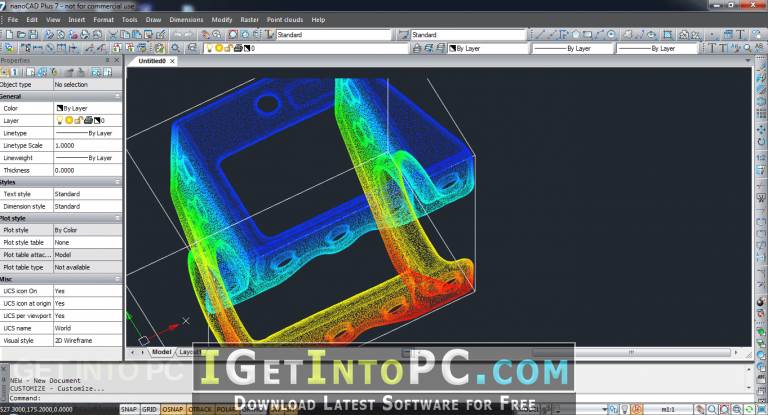This screenshot has width=768, height=415.
Task: Click the Color By Layer swatch property
Action: tap(87, 108)
